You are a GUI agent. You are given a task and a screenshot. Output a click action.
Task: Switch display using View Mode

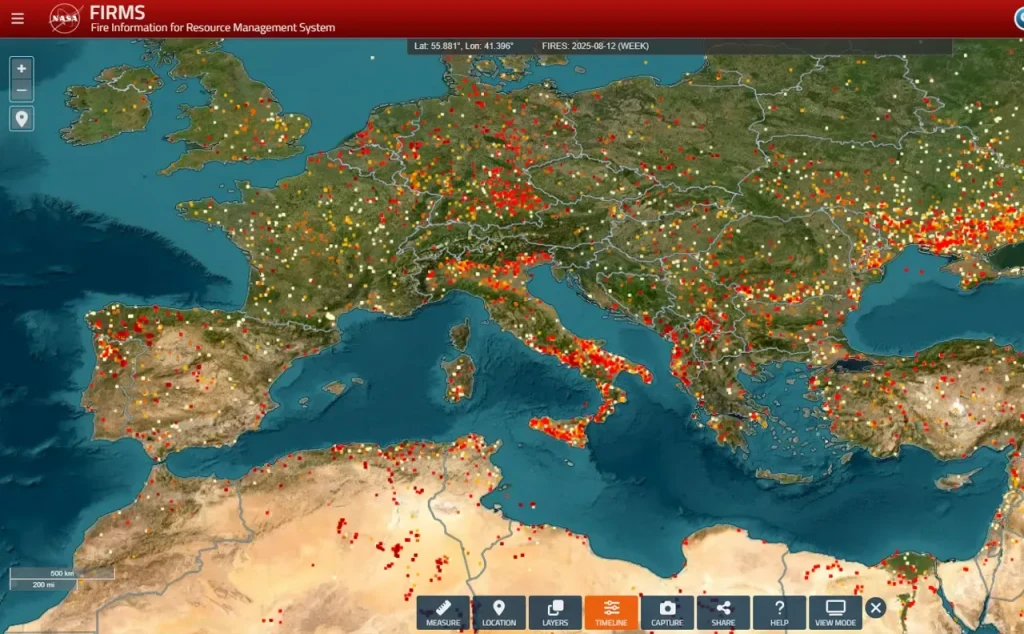[x=835, y=612]
